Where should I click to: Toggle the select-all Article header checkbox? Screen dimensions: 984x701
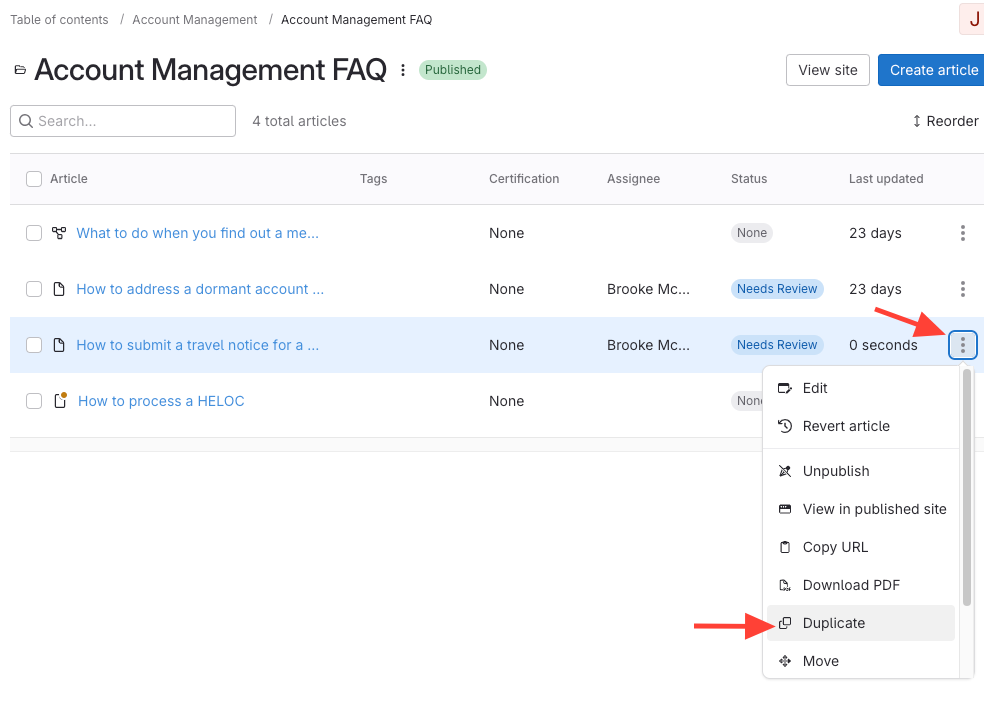click(34, 179)
